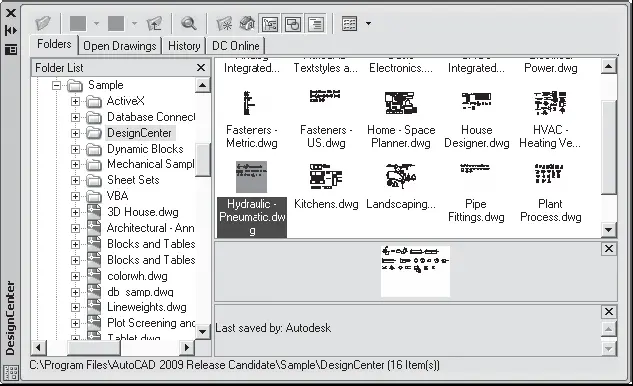Screen dimensions: 633x386
Task: Click the Up folder icon
Action: 154,23
